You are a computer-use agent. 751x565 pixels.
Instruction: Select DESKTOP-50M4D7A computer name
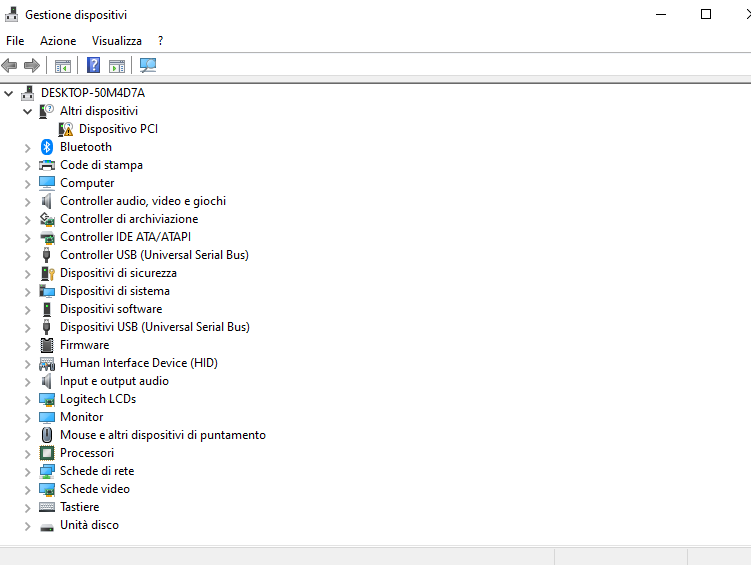pos(93,93)
